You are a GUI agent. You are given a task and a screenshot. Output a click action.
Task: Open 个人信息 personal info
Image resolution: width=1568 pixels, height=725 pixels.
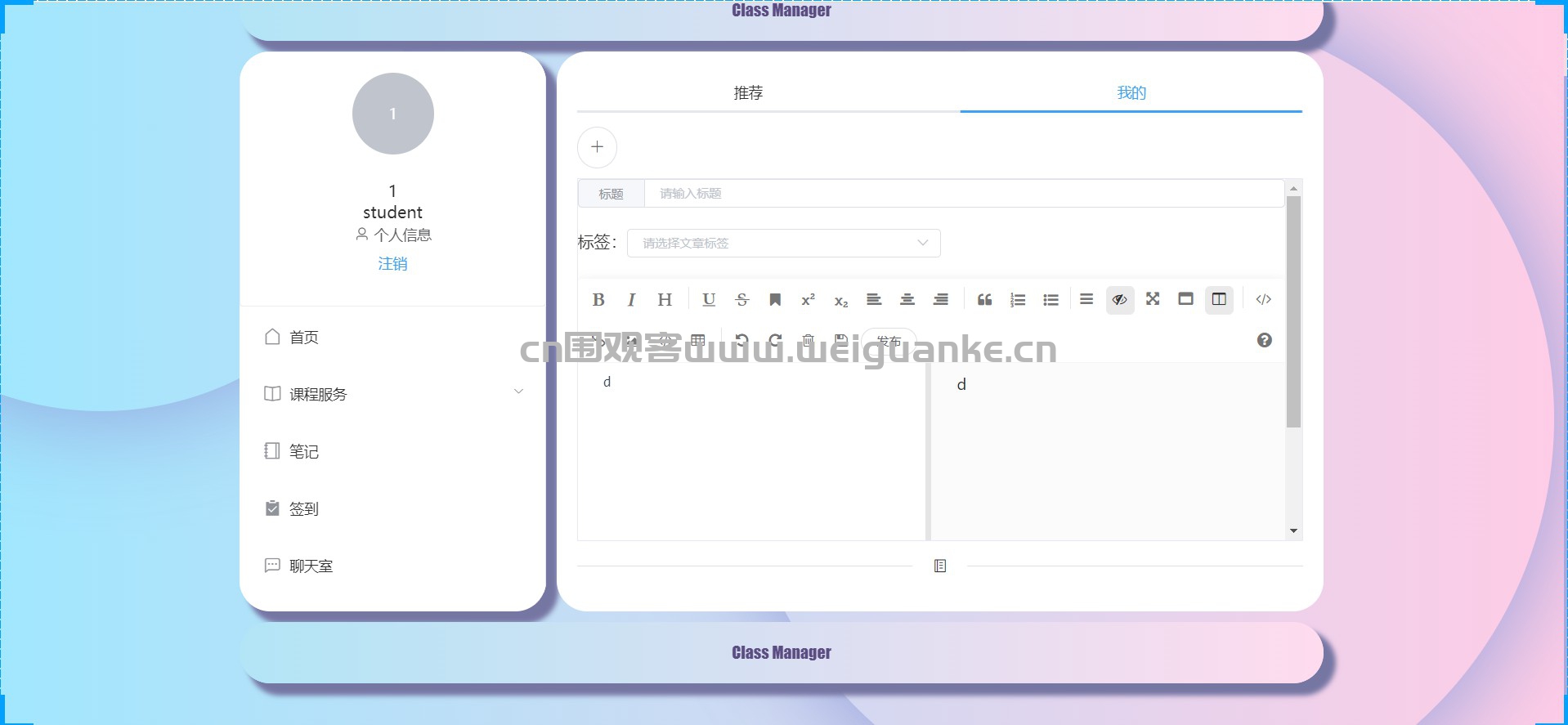[393, 235]
